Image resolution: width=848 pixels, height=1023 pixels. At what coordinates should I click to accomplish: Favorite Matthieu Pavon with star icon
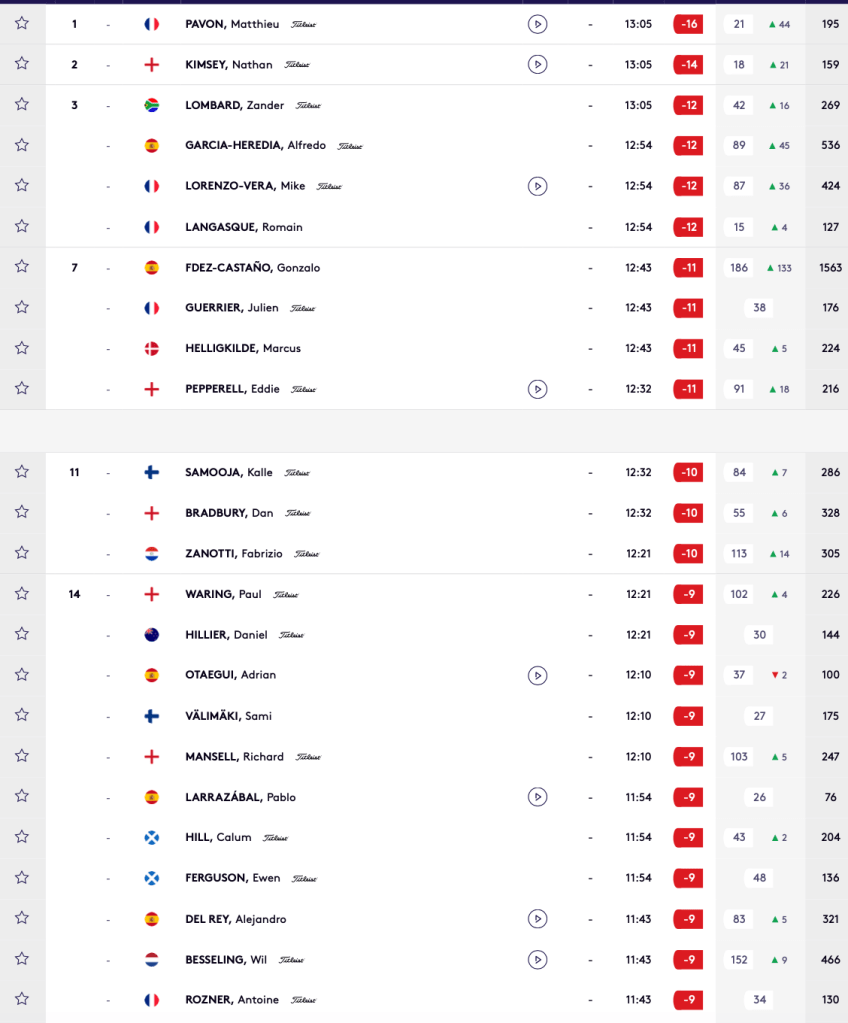tap(22, 23)
